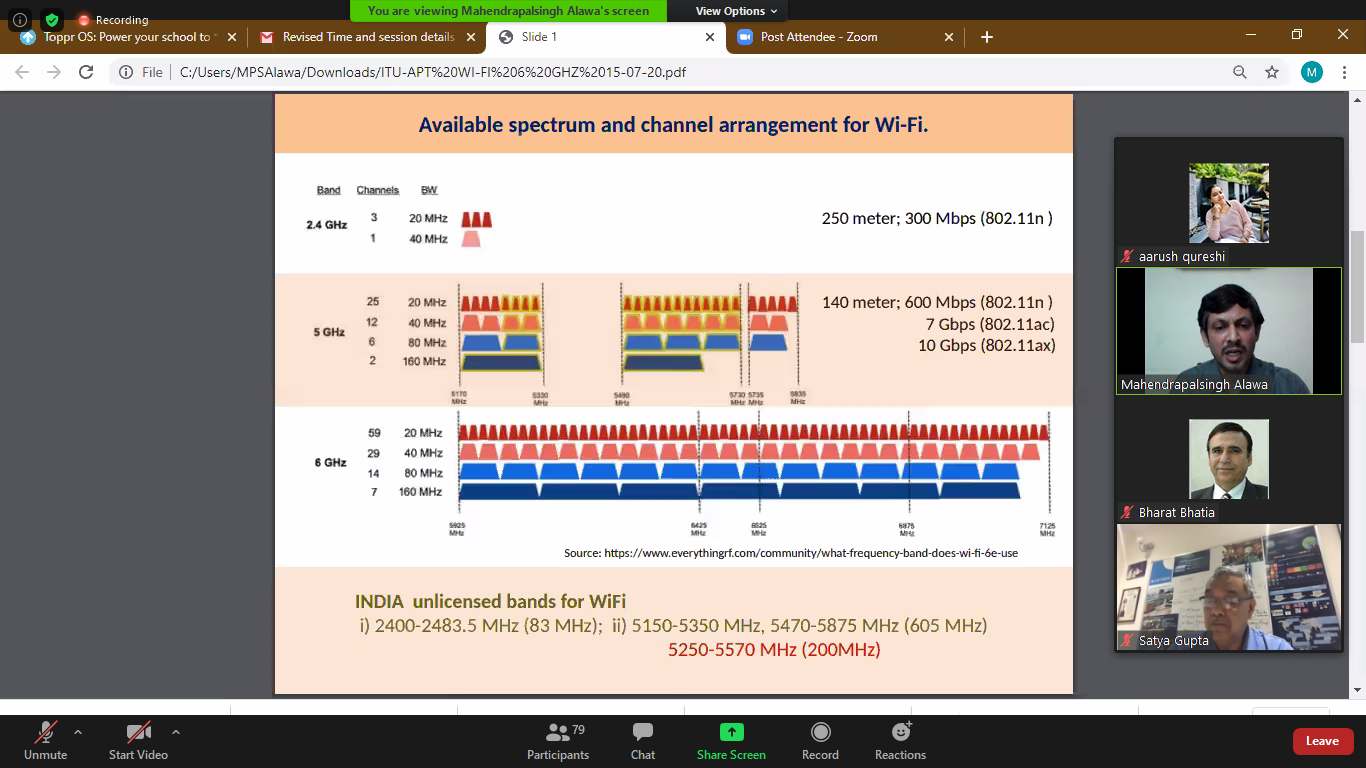This screenshot has height=768, width=1366.
Task: Expand video options arrow beside Start Video
Action: [176, 731]
